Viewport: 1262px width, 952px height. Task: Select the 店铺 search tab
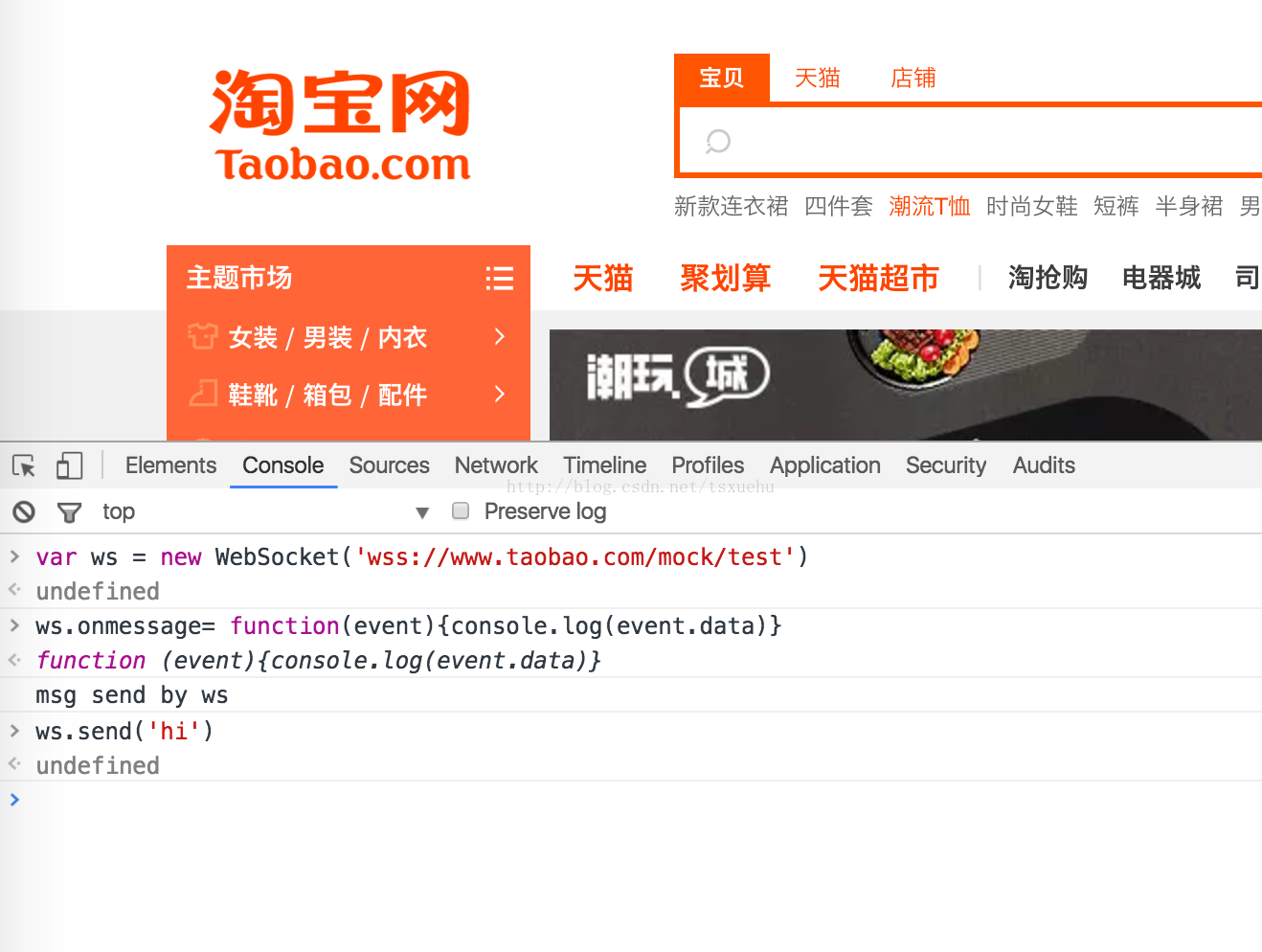(913, 78)
